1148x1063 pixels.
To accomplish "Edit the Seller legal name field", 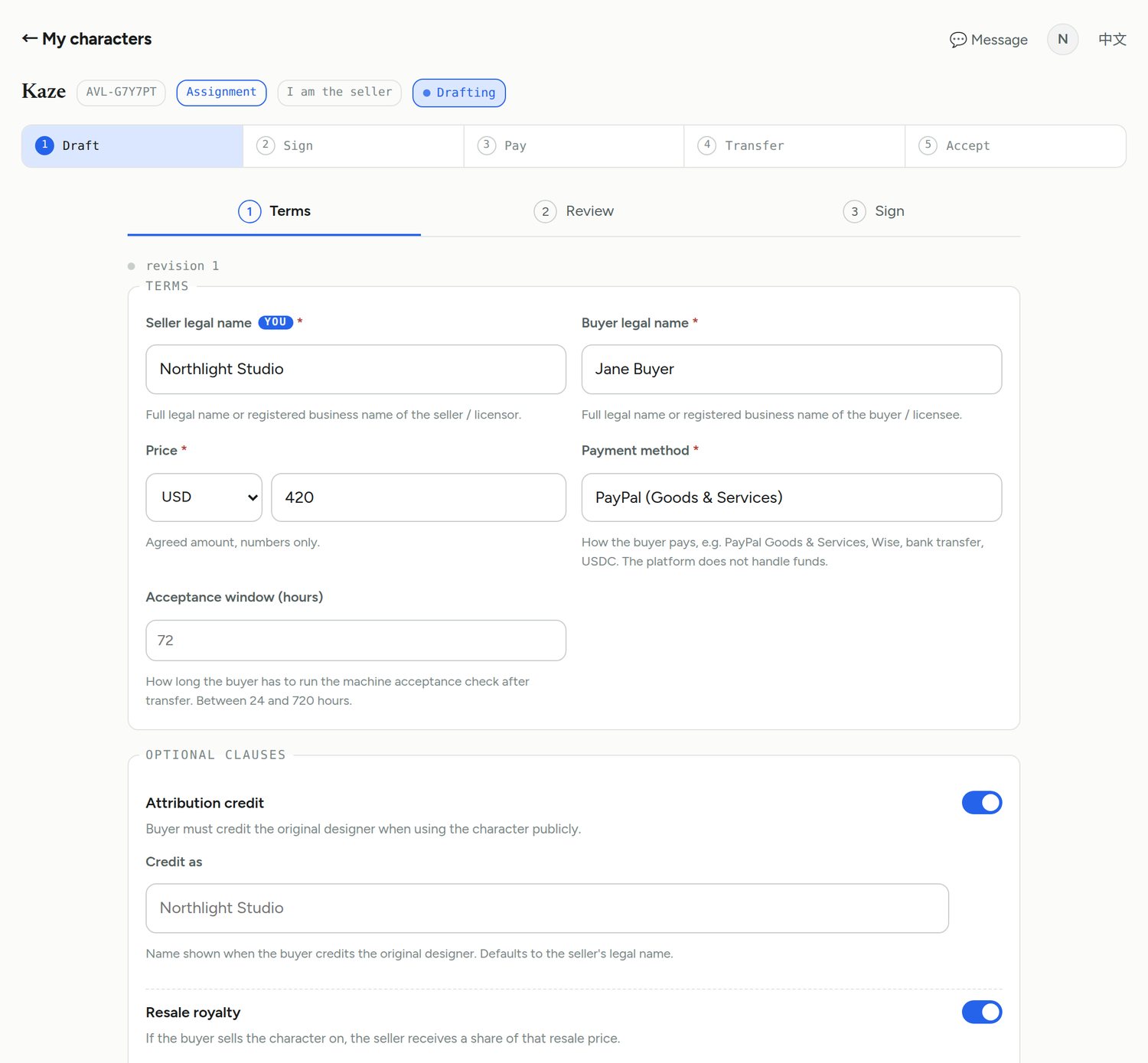I will pos(356,370).
